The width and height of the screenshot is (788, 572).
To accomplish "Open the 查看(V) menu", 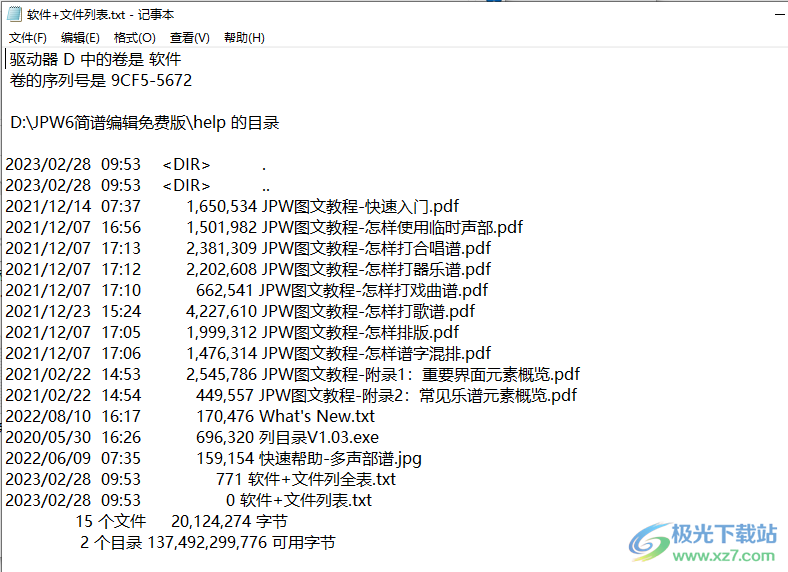I will pyautogui.click(x=189, y=38).
